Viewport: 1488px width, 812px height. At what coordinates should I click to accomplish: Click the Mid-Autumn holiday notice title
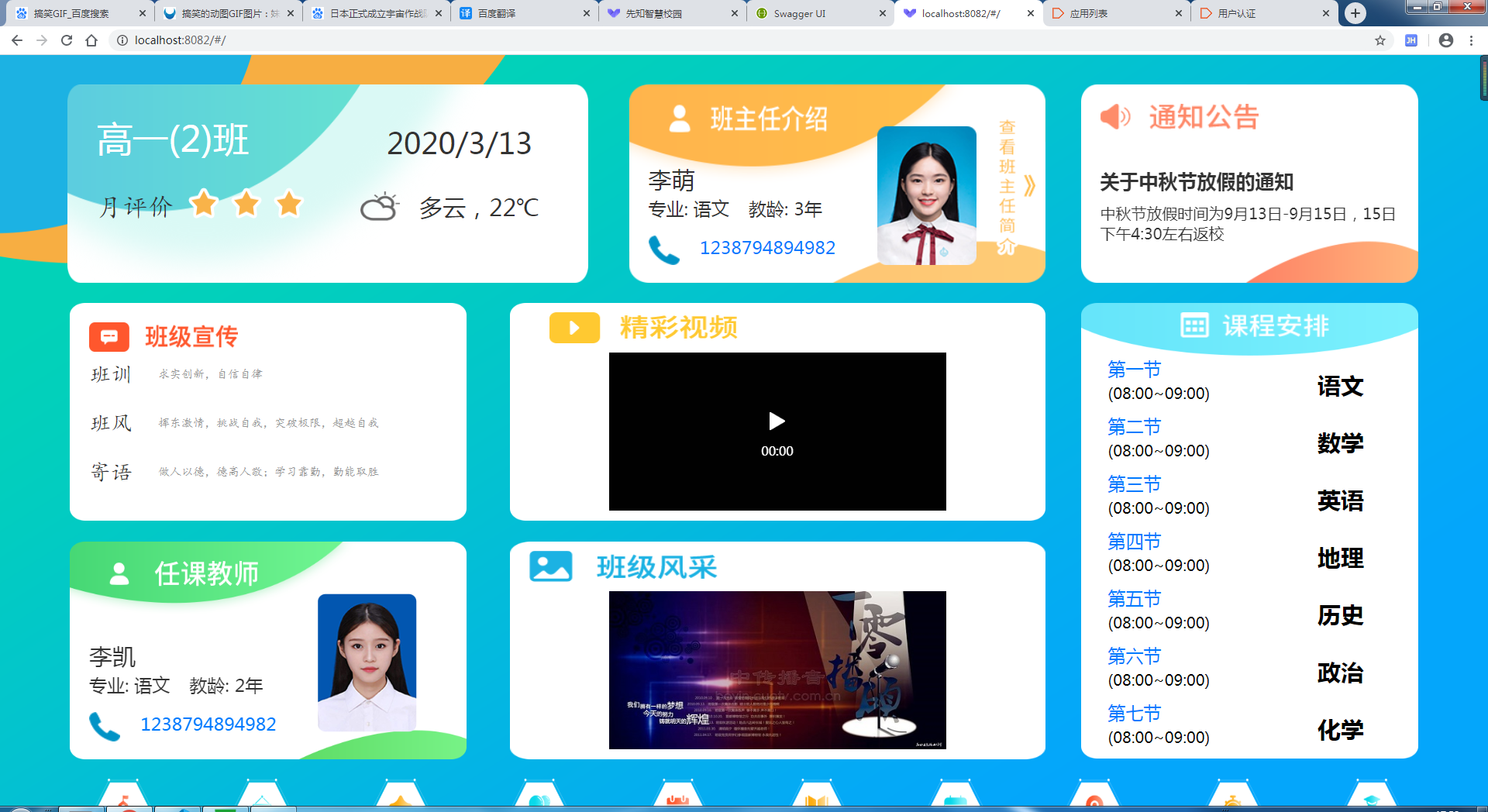(1197, 182)
